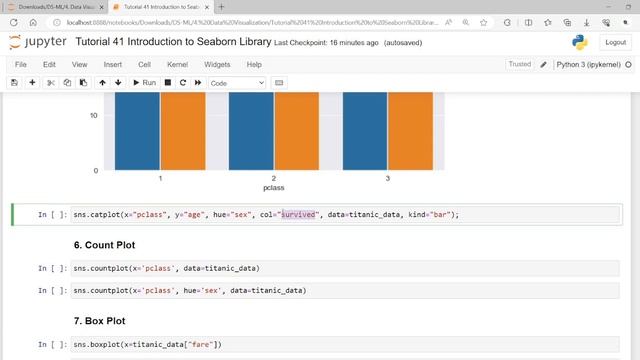Move selected cell down arrow
Screen dimensions: 640x360
pyautogui.click(x=118, y=83)
